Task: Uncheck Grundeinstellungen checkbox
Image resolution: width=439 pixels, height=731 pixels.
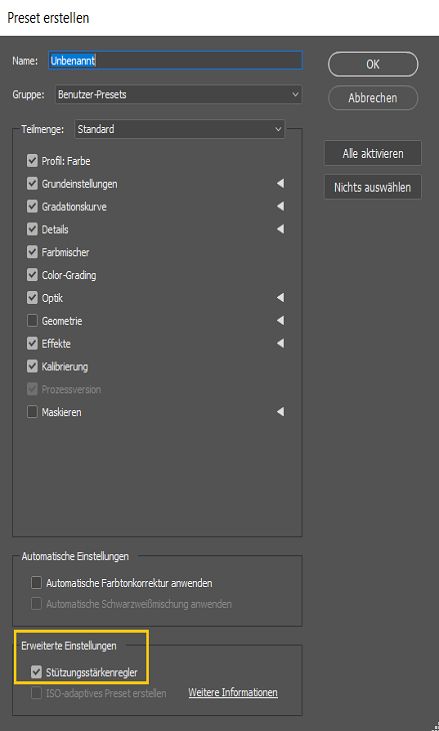Action: pos(32,184)
